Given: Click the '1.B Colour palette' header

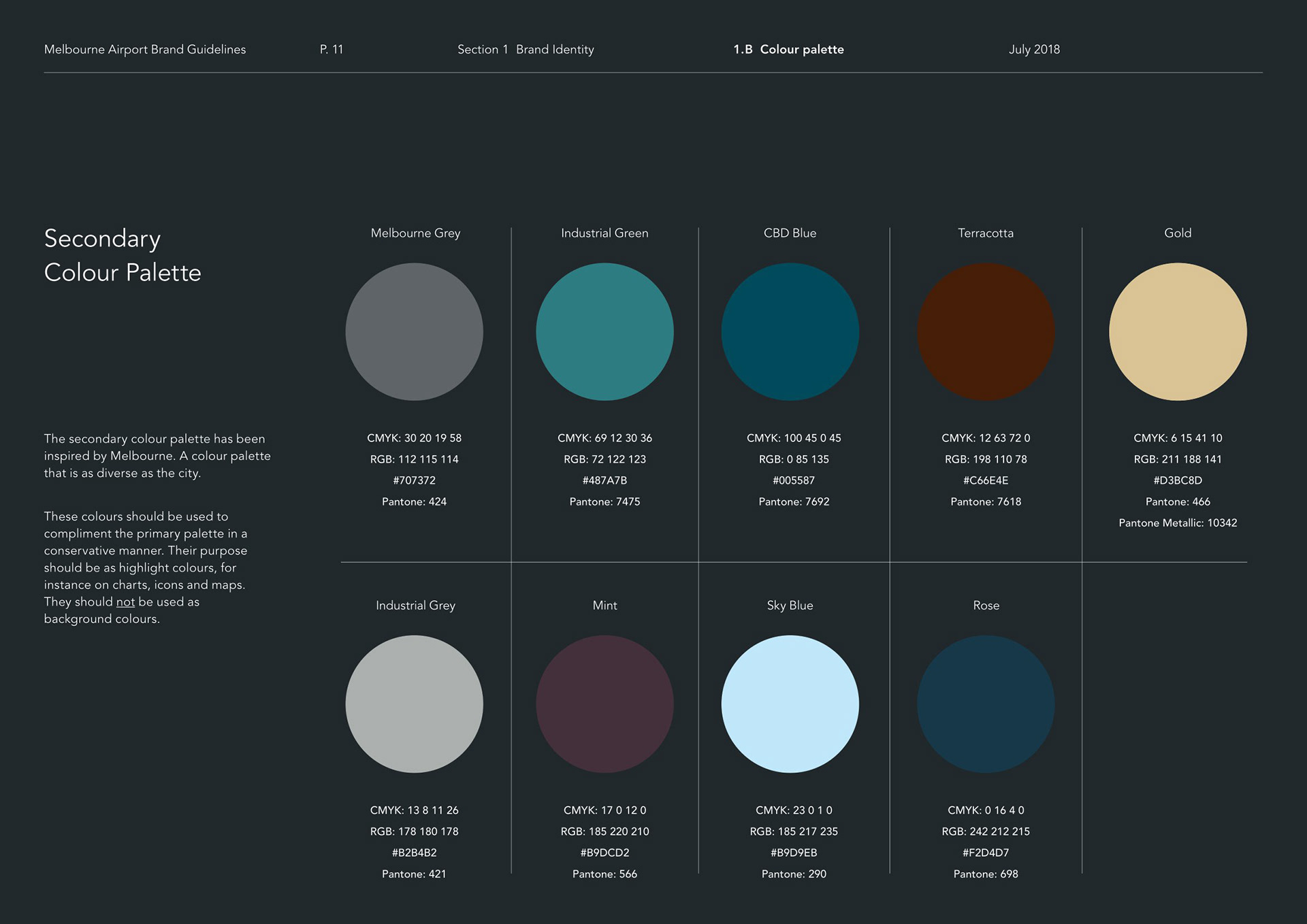Looking at the screenshot, I should click(788, 50).
